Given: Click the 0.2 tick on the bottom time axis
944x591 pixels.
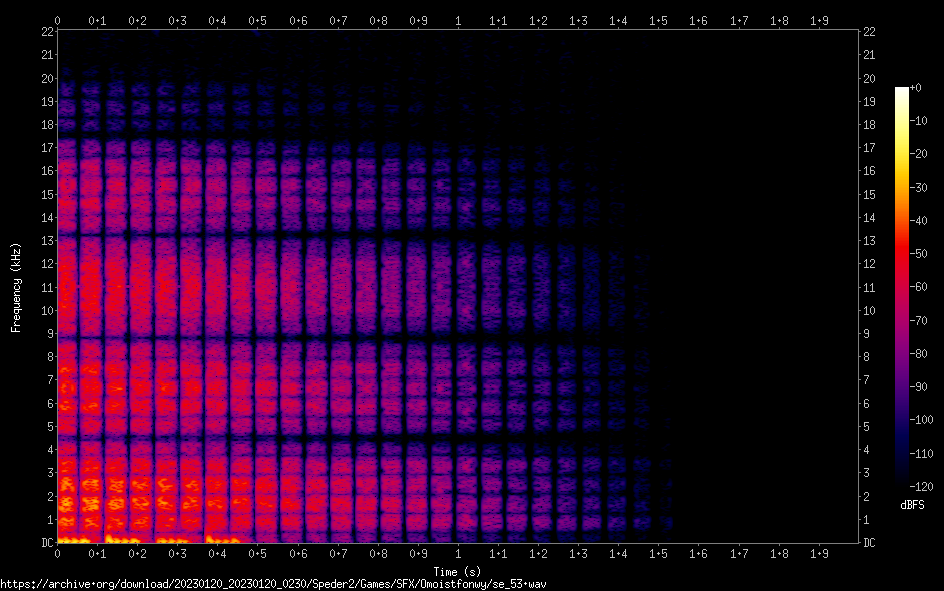Looking at the screenshot, I should click(138, 553).
